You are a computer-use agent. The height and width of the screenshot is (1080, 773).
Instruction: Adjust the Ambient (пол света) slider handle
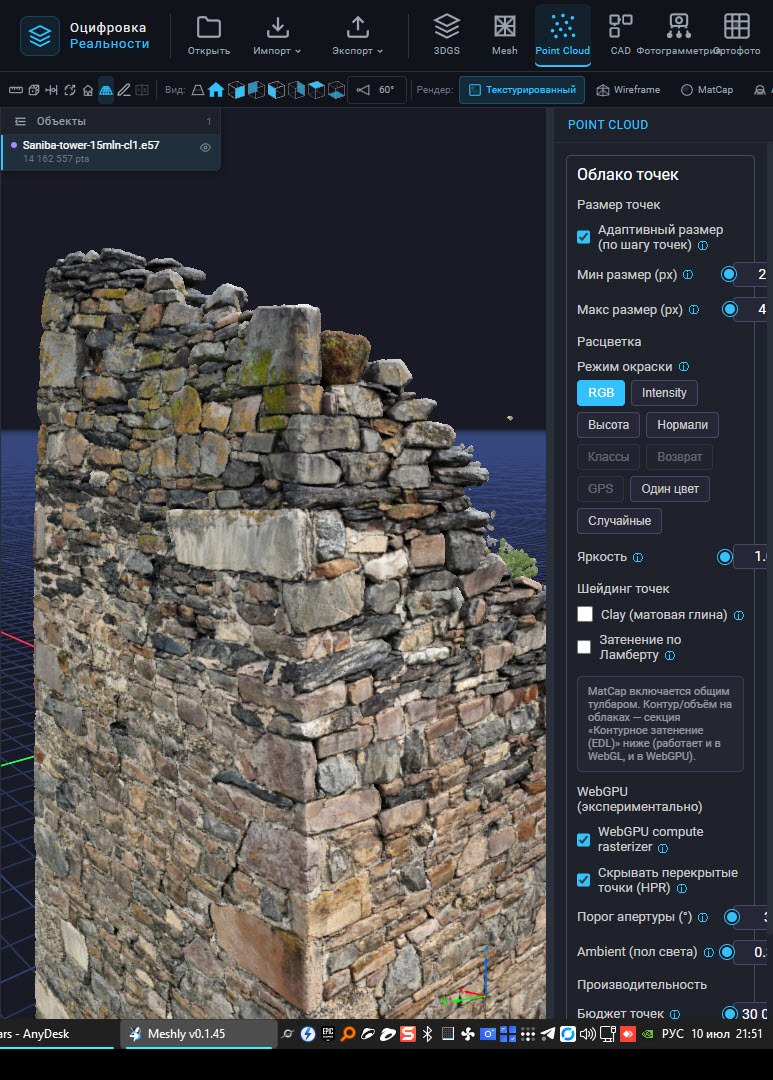[x=727, y=952]
